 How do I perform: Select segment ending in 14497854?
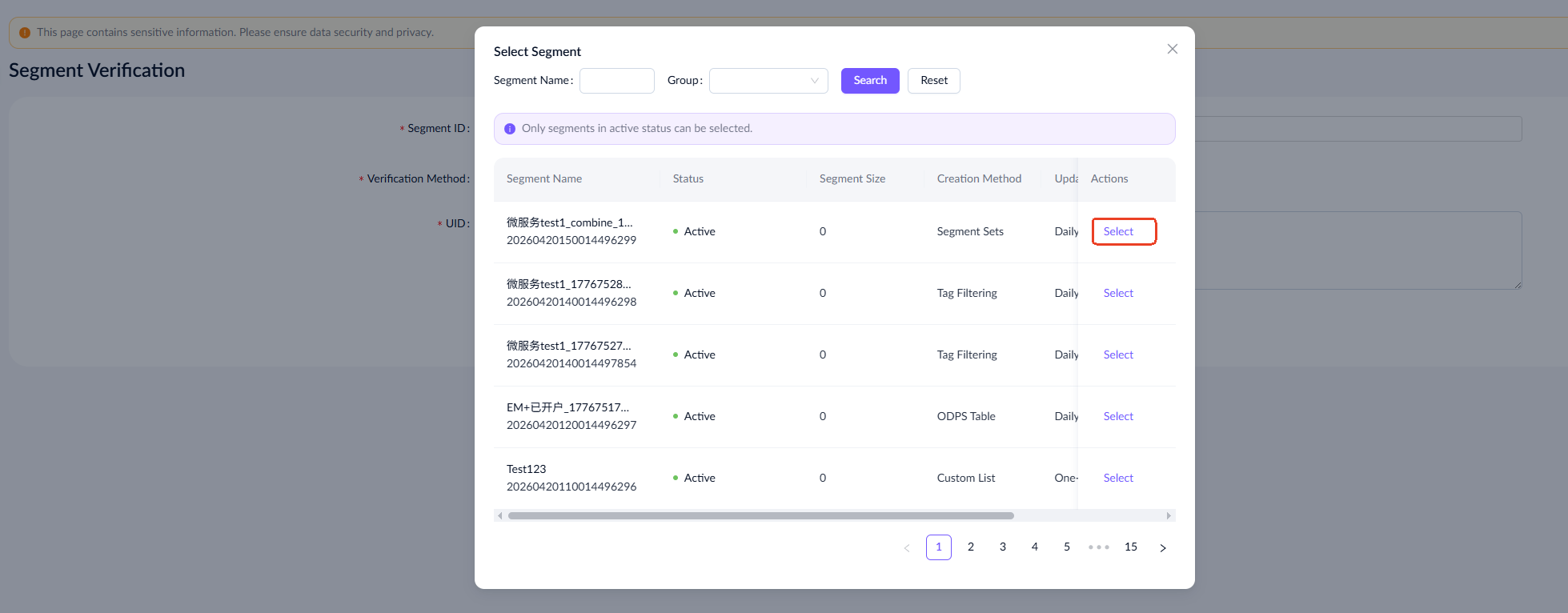(x=1118, y=355)
